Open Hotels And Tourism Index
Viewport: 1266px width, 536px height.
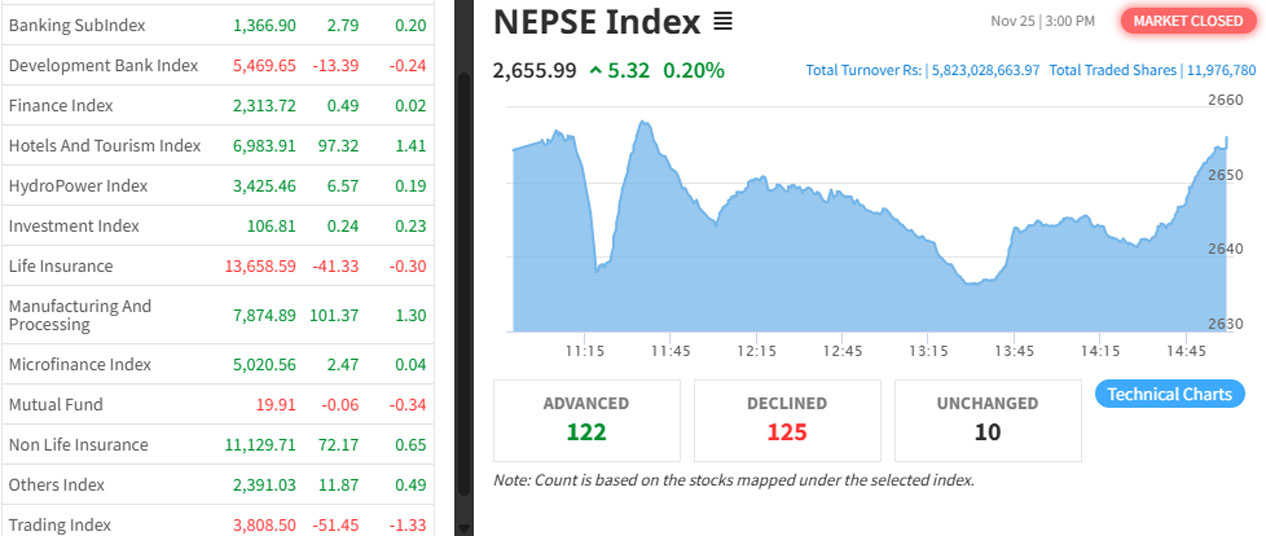[x=105, y=145]
